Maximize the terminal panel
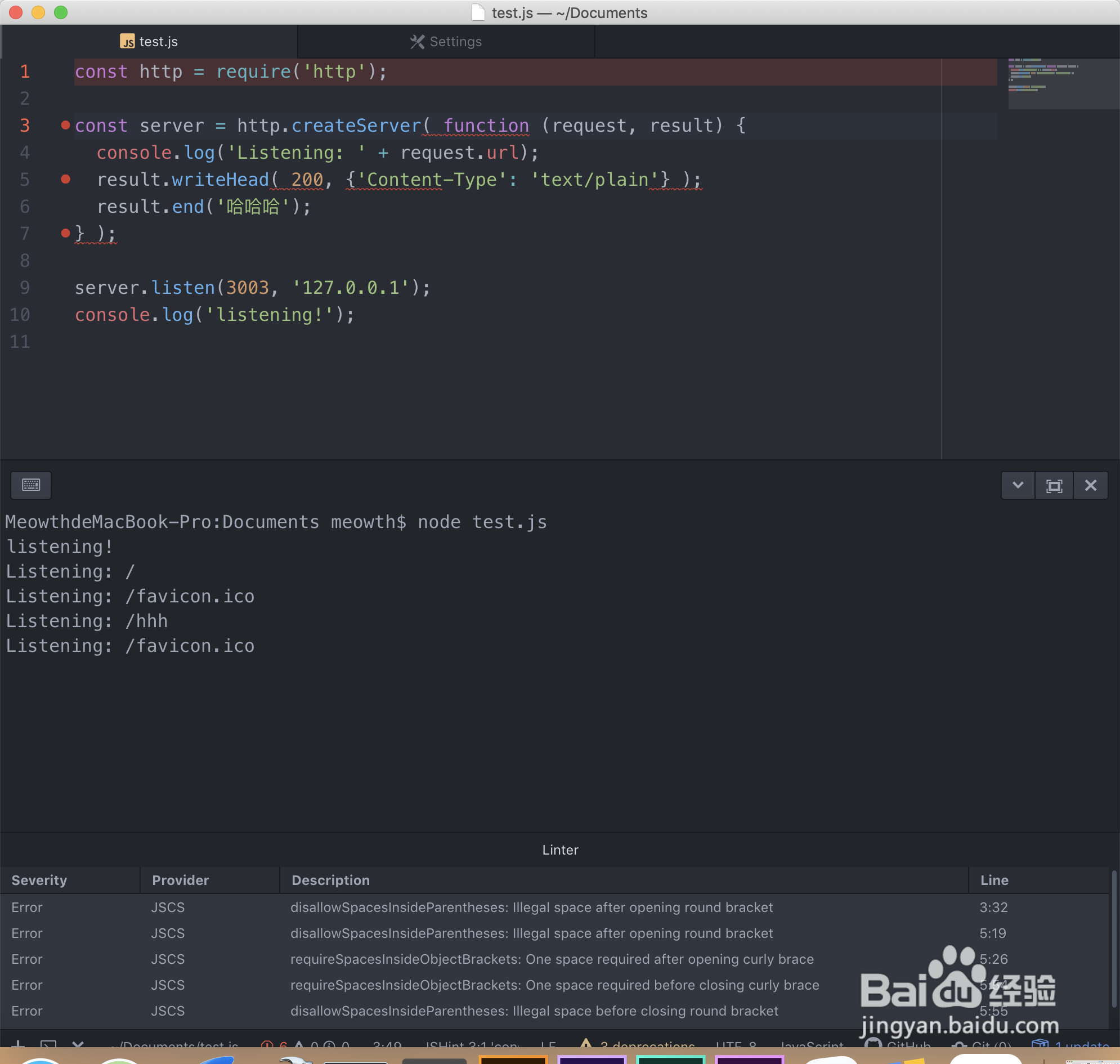This screenshot has height=1064, width=1120. [1054, 485]
